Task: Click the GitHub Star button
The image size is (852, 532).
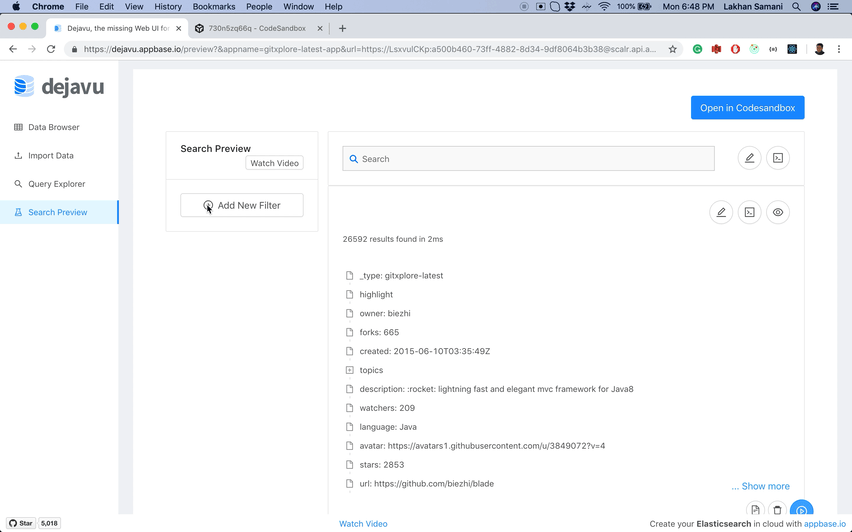Action: tap(21, 523)
